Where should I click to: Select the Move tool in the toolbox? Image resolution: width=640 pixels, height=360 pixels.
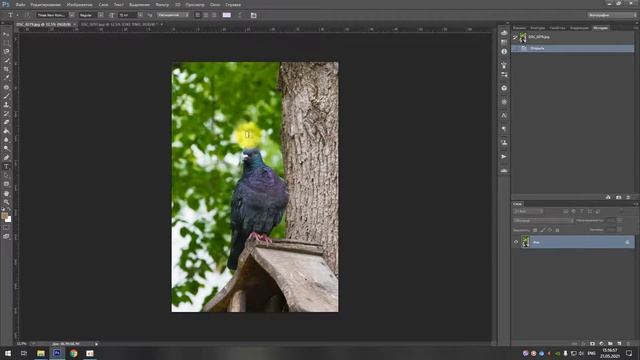6,34
